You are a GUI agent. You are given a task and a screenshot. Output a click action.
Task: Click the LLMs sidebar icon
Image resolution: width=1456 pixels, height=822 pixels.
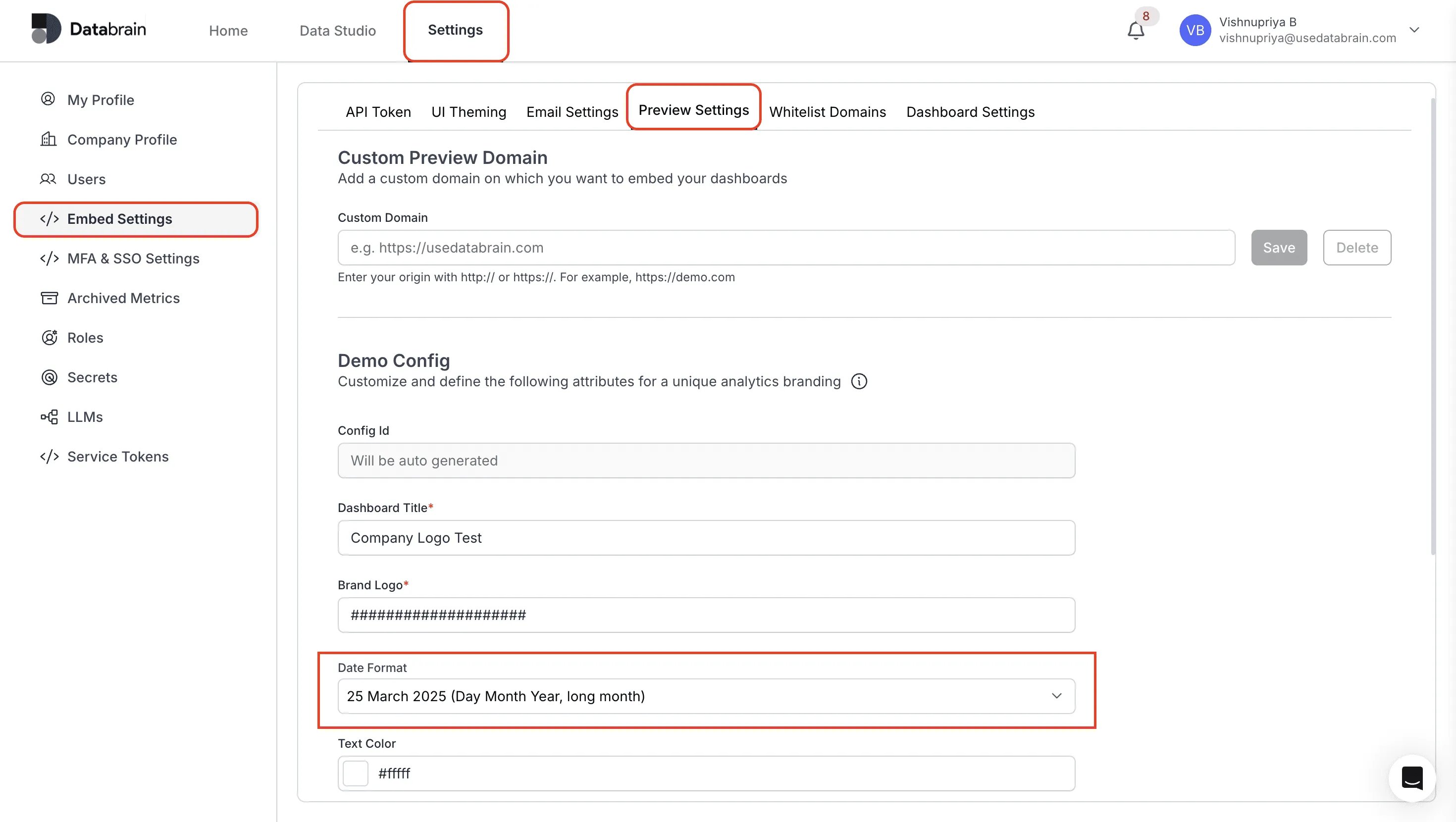point(49,416)
